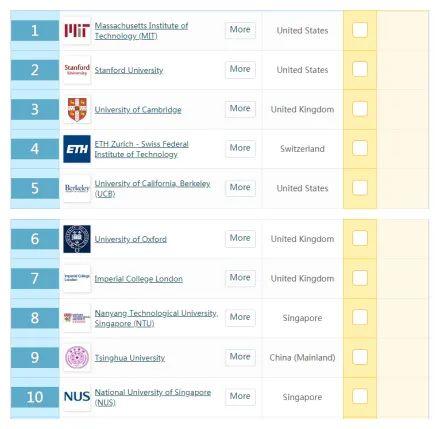The width and height of the screenshot is (440, 429).
Task: Select checkbox beside National University of Singapore
Action: 360,396
